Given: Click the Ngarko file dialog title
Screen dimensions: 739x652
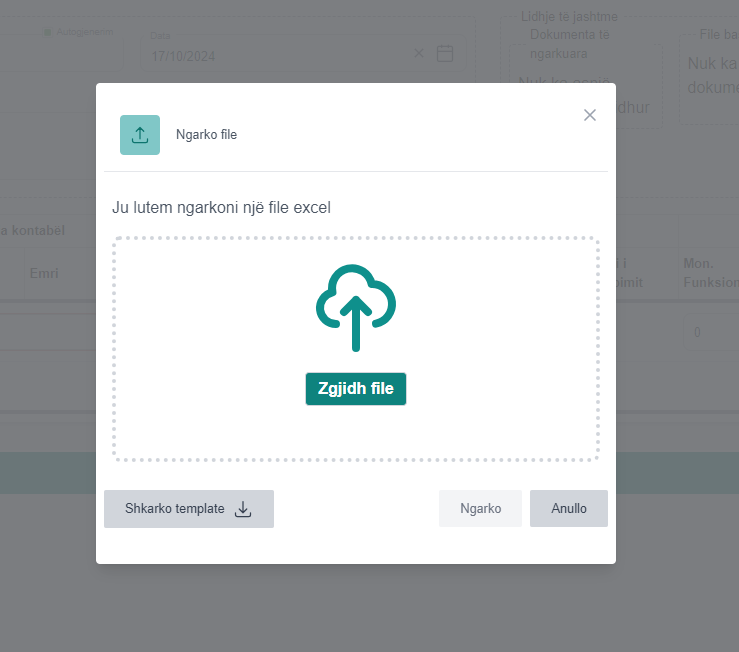Looking at the screenshot, I should pyautogui.click(x=206, y=135).
